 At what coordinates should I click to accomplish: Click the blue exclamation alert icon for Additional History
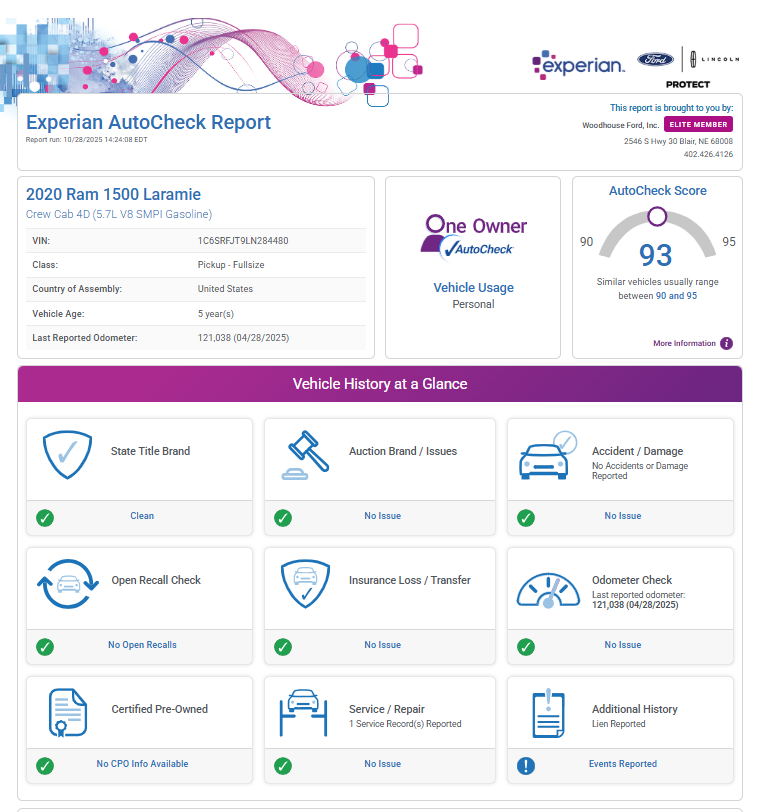[525, 765]
